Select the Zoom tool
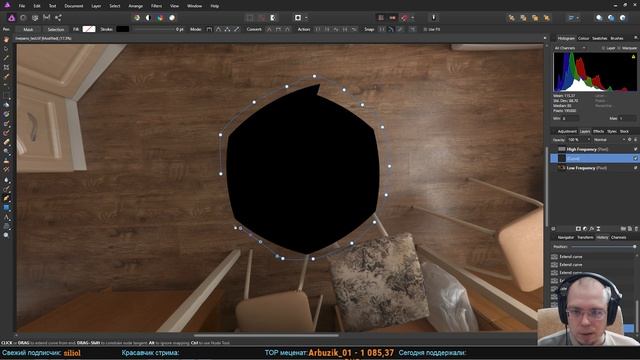This screenshot has height=360, width=640. [6, 236]
